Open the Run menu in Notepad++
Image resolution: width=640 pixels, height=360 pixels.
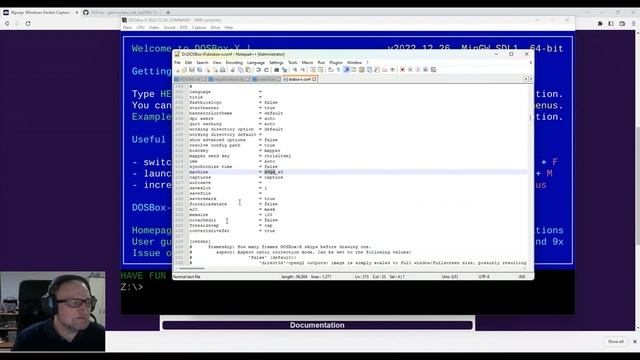tap(321, 62)
